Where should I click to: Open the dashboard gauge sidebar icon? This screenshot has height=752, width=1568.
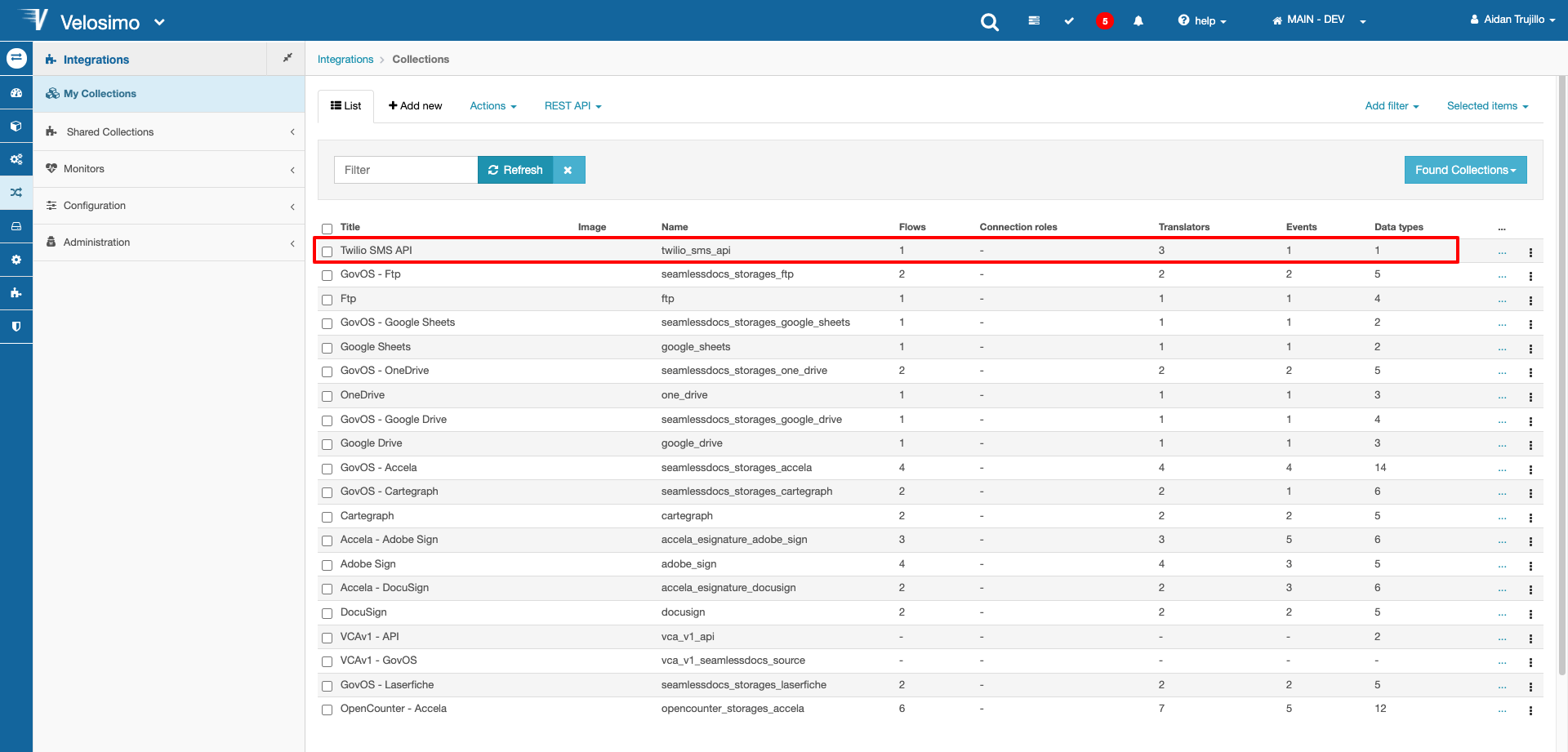(16, 93)
